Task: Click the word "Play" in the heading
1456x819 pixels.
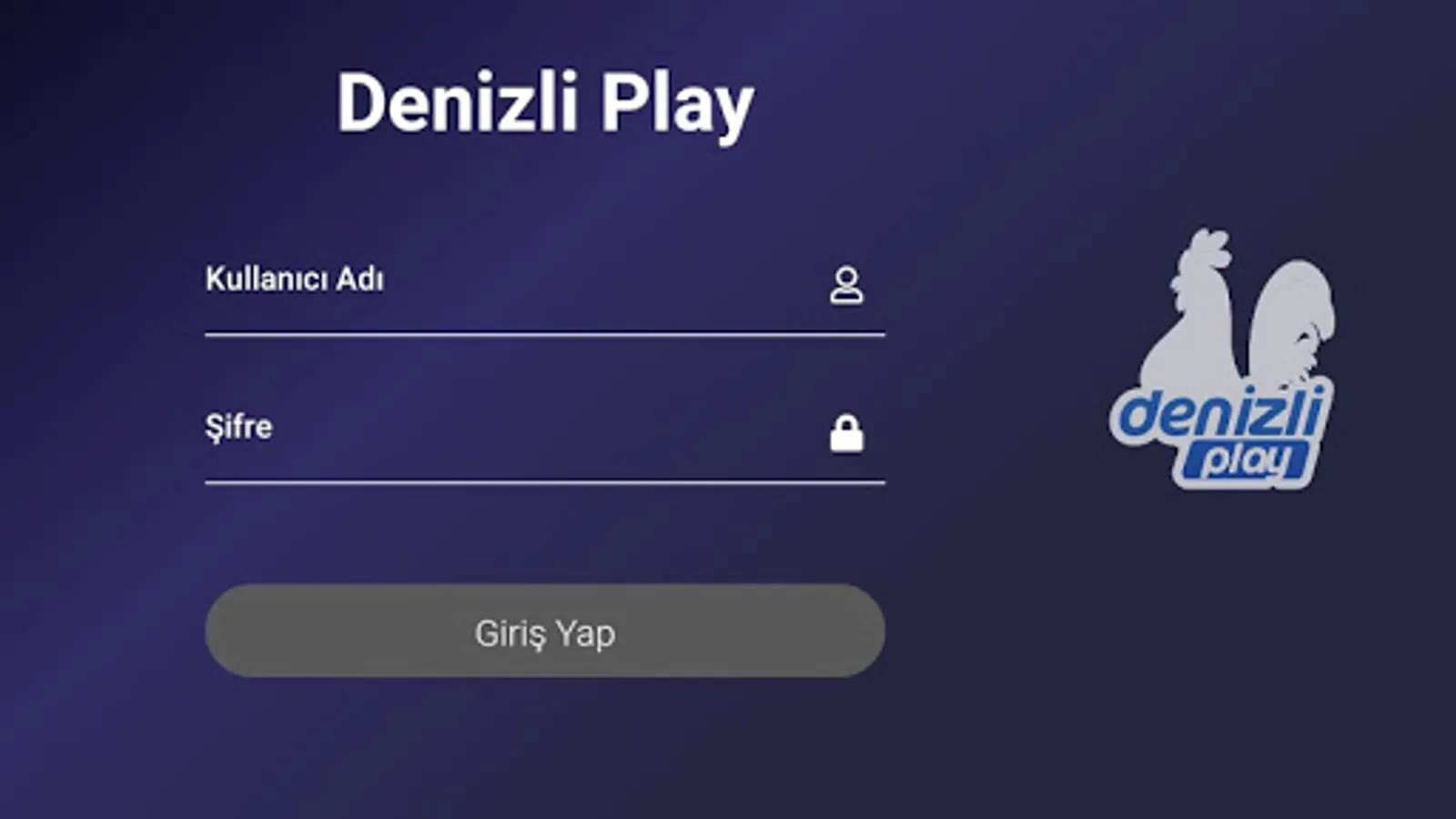Action: pyautogui.click(x=677, y=106)
